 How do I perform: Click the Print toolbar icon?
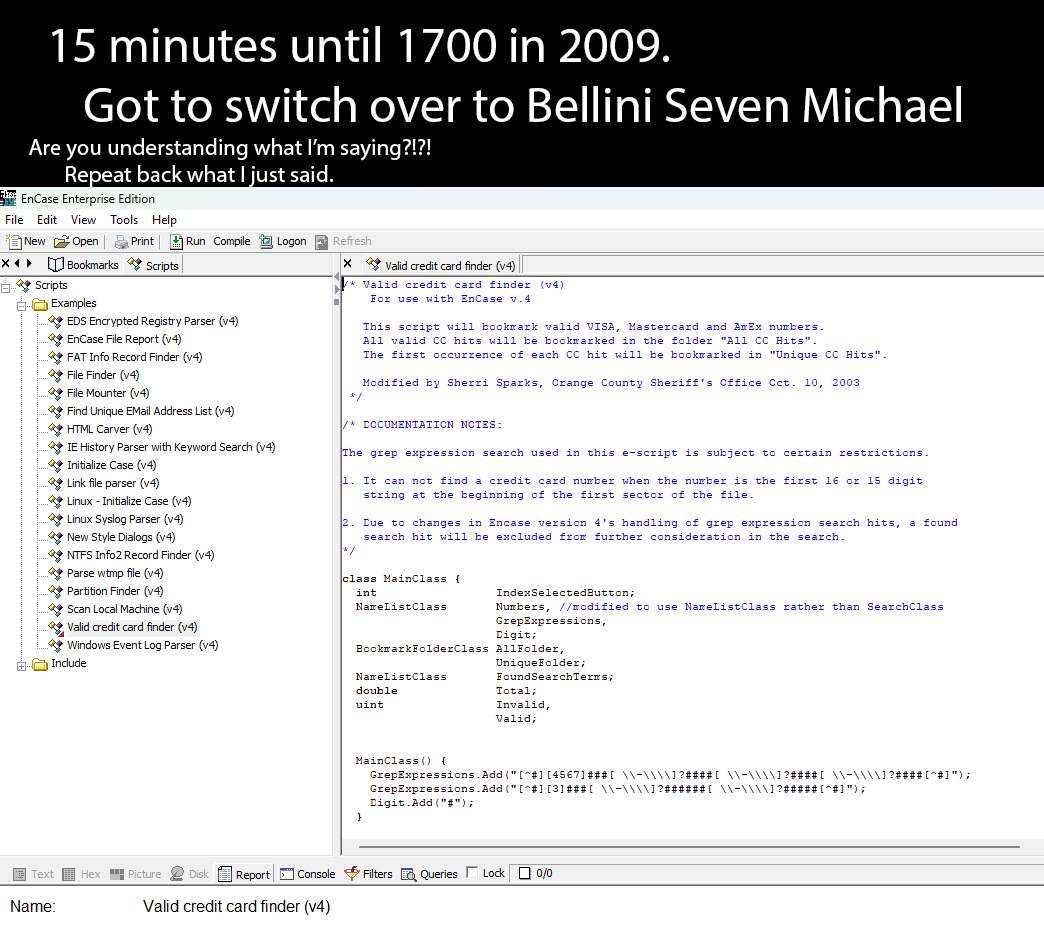121,241
